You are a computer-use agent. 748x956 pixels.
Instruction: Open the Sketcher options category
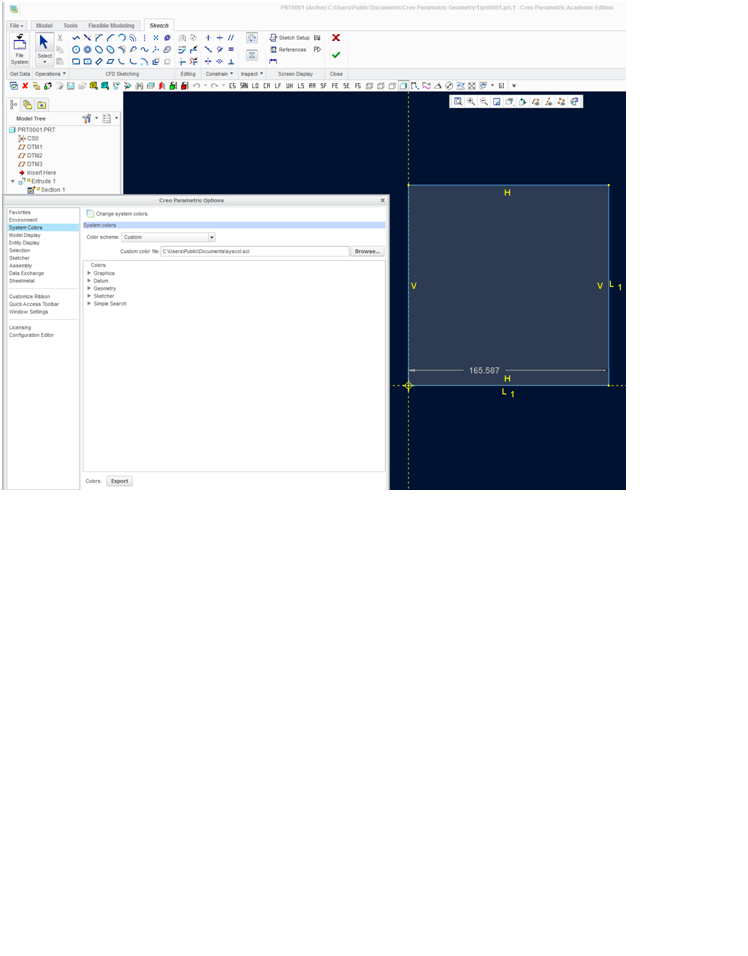(19, 258)
